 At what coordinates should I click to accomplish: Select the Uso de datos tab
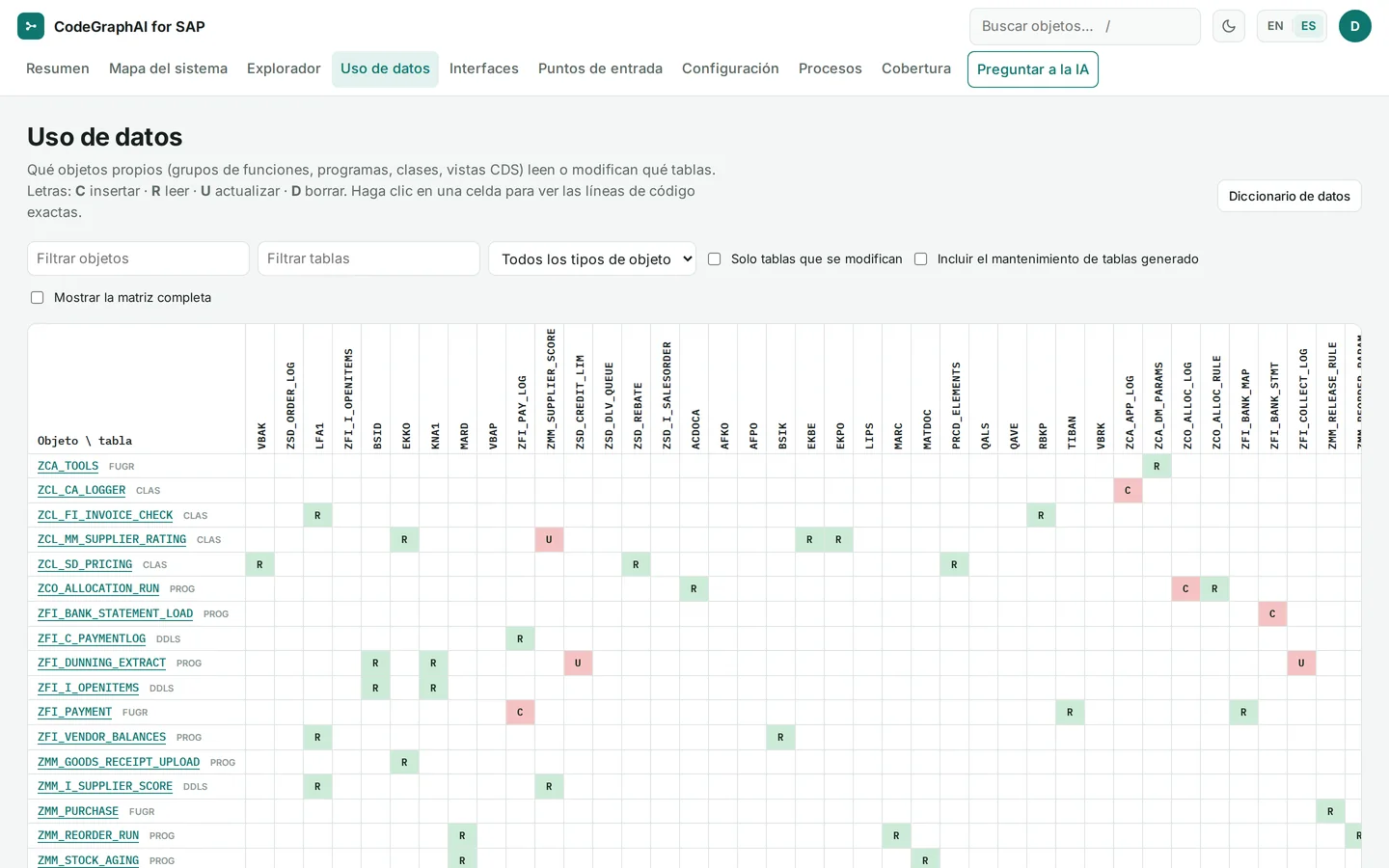point(385,68)
